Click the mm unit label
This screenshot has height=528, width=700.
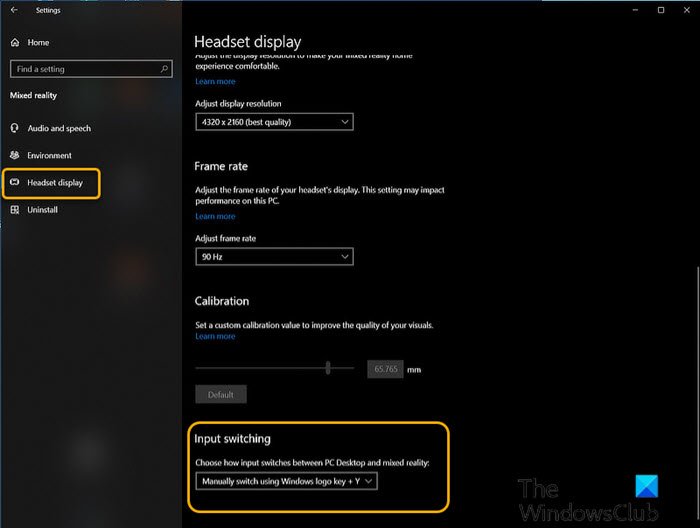tap(414, 370)
